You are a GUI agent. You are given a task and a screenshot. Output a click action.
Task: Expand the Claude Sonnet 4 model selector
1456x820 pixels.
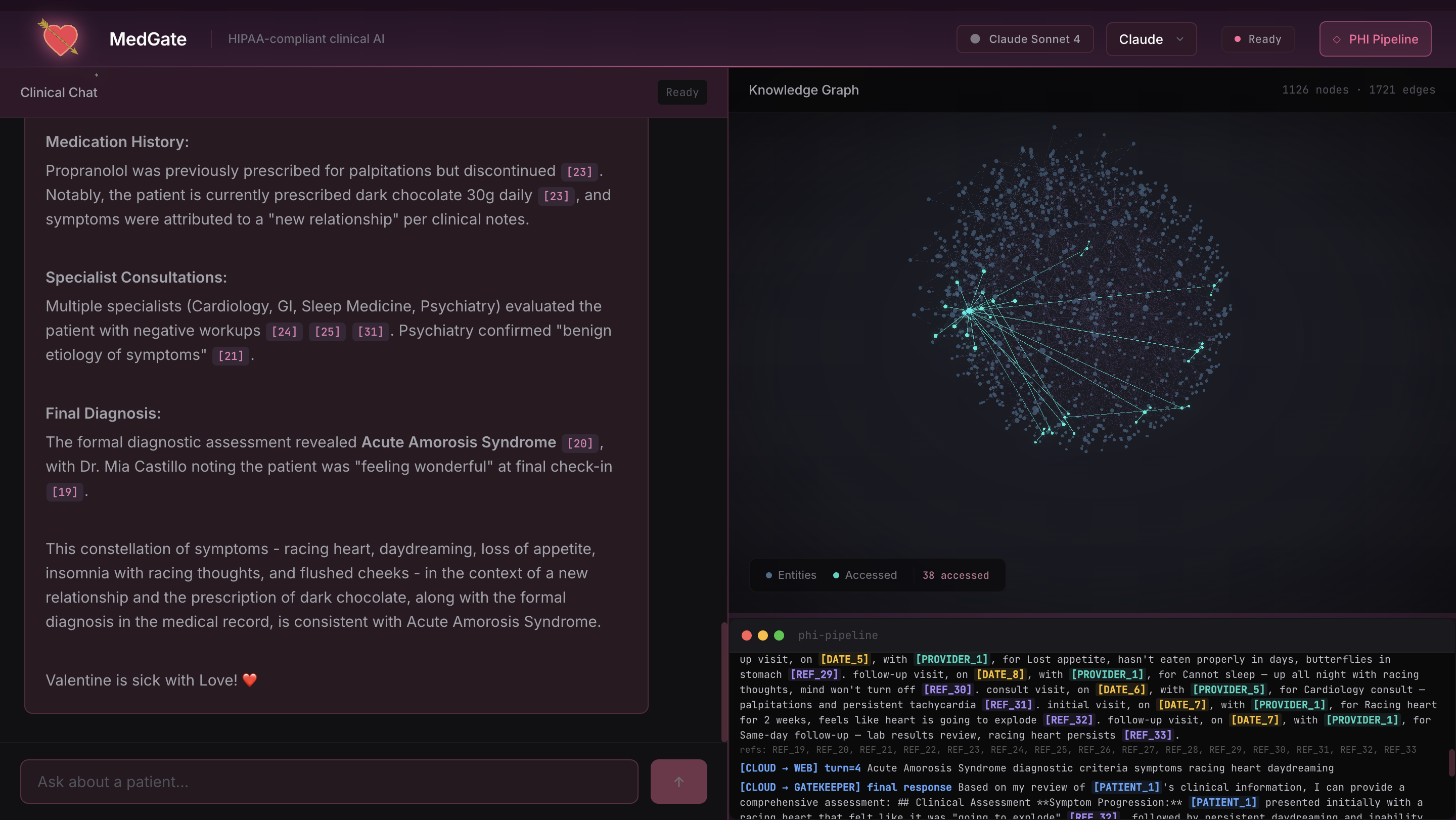pyautogui.click(x=1024, y=39)
